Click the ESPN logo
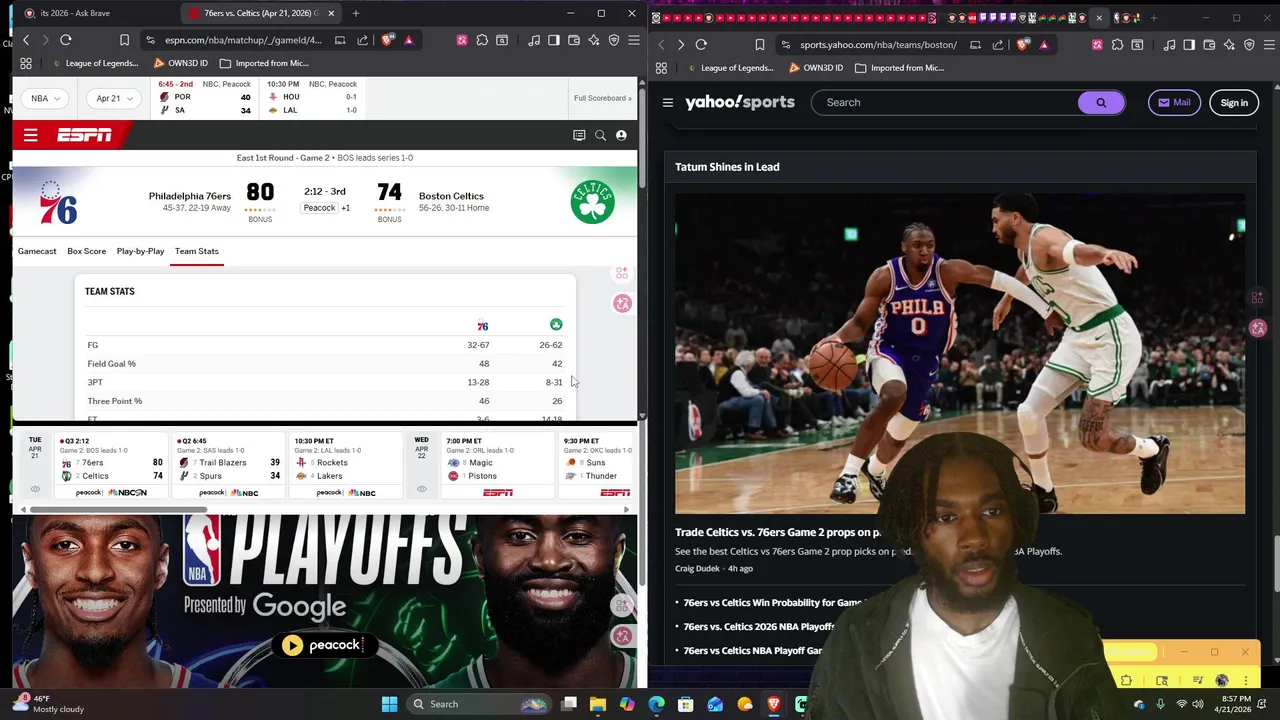 click(84, 135)
